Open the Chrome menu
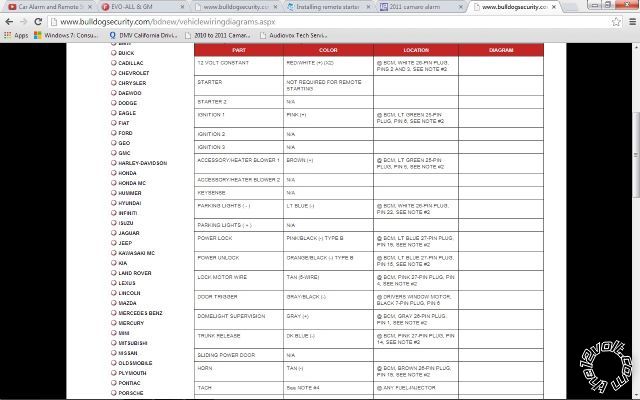This screenshot has height=400, width=640. coord(632,22)
